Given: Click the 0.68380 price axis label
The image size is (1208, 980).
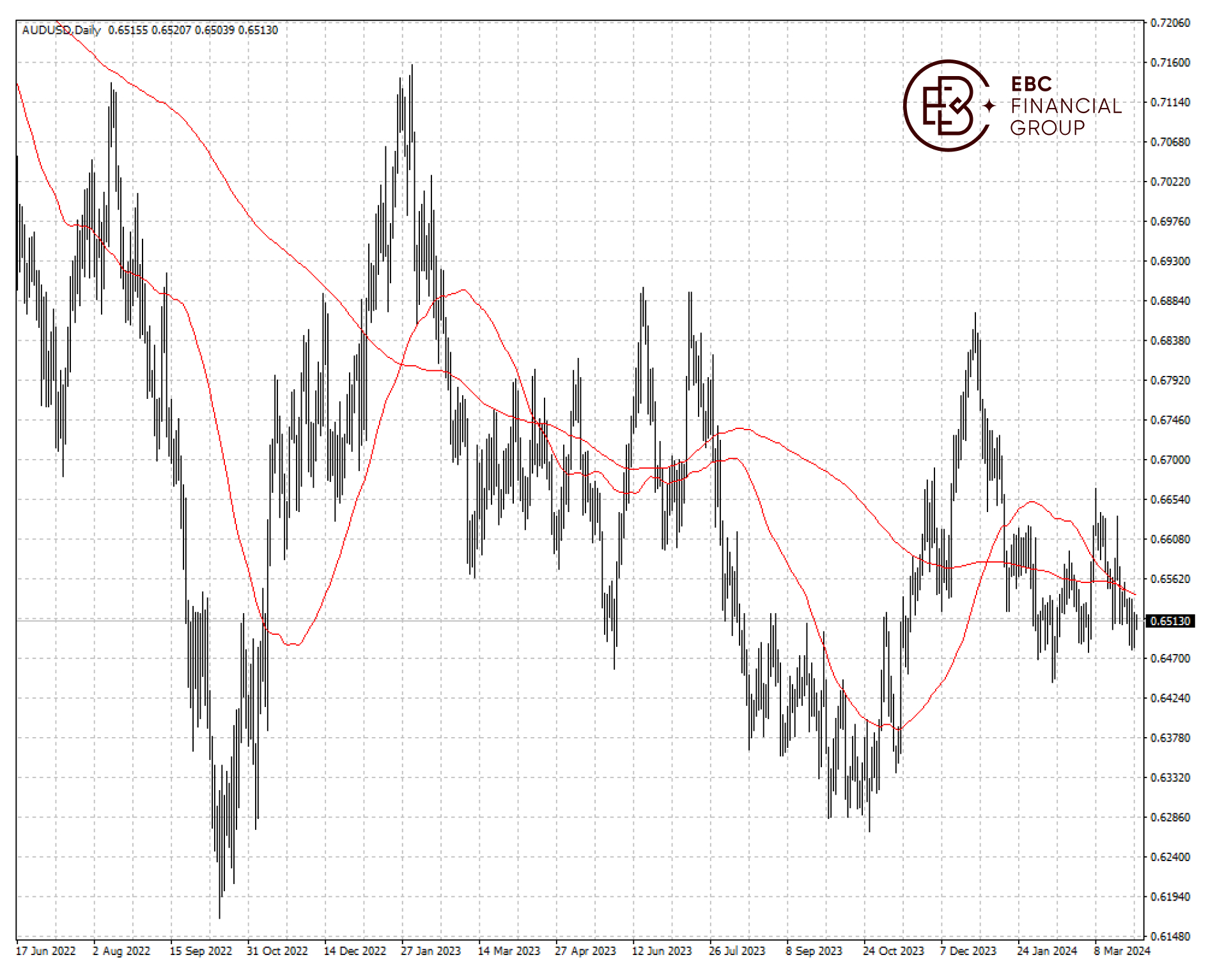Looking at the screenshot, I should click(x=1170, y=341).
